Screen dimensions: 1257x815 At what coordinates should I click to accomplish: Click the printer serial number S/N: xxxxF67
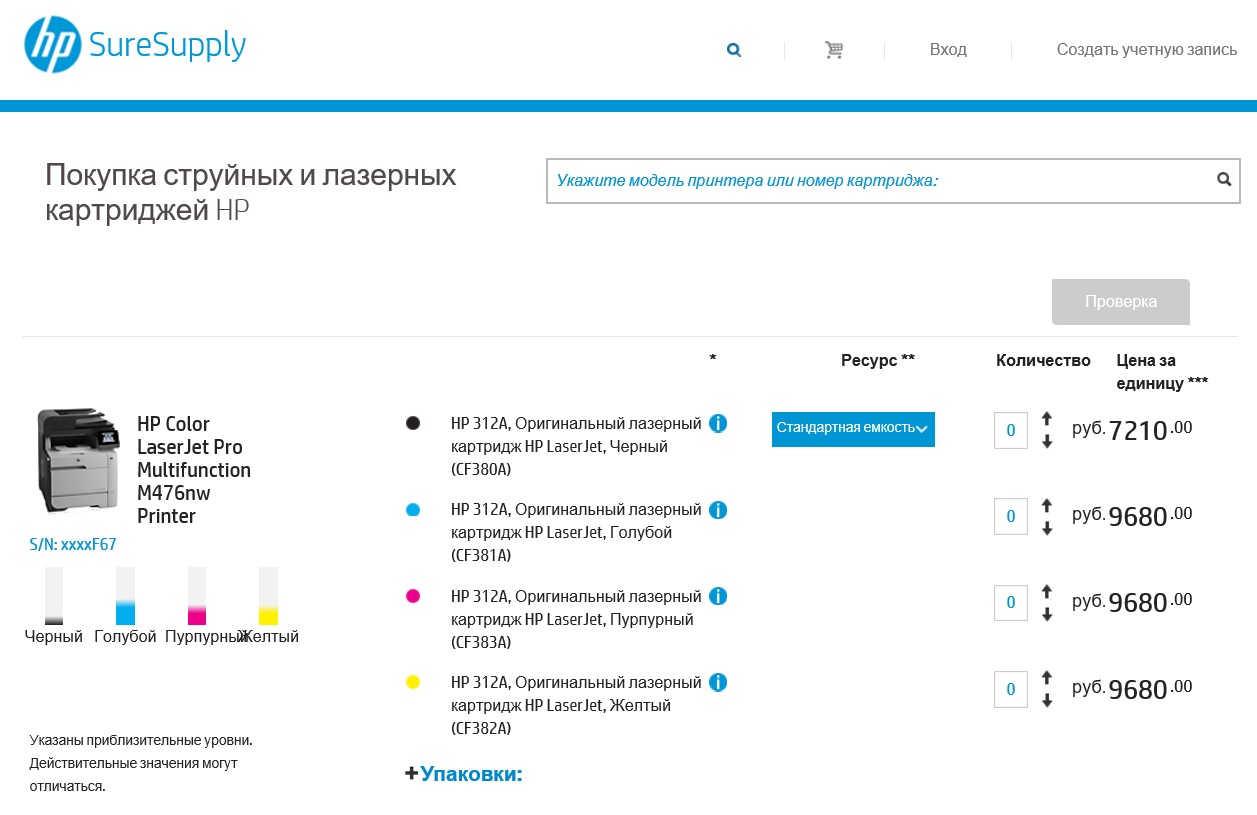click(73, 545)
